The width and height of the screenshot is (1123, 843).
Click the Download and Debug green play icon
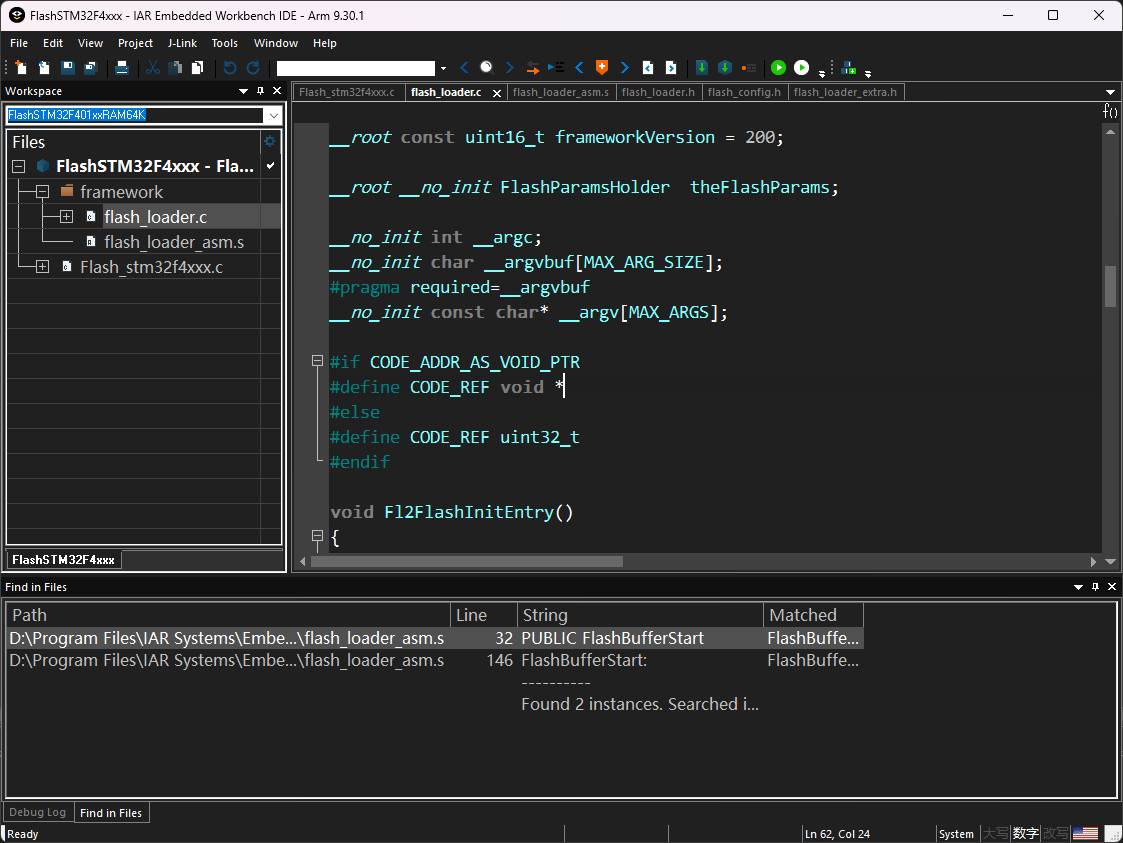click(778, 68)
